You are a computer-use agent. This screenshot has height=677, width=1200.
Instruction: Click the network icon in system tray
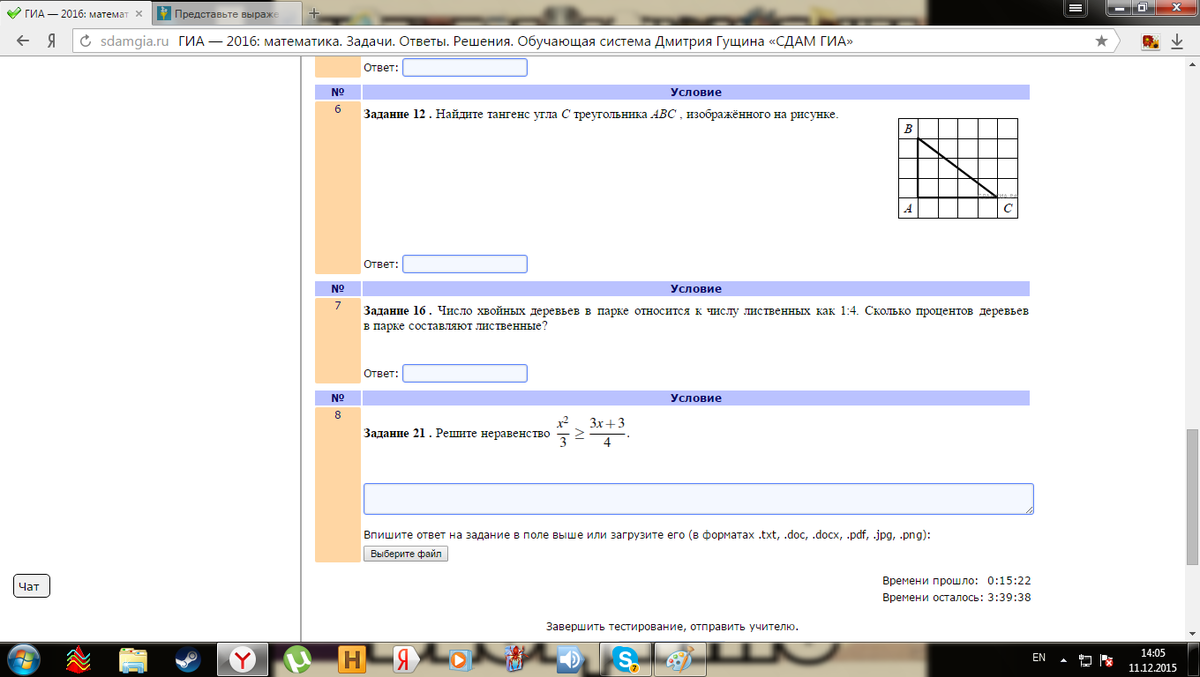pyautogui.click(x=1085, y=659)
